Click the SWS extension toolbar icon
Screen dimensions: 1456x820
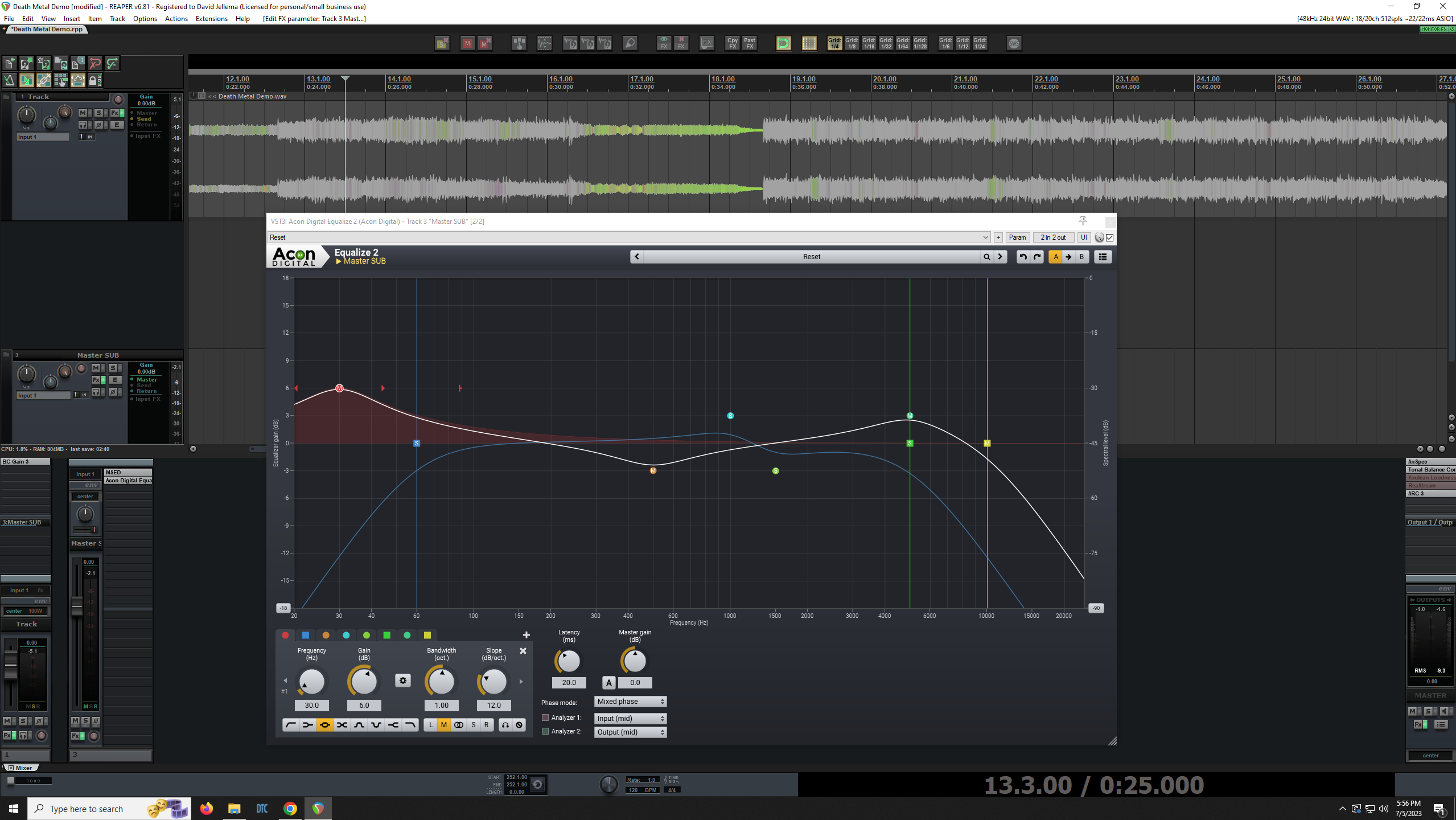[1014, 43]
